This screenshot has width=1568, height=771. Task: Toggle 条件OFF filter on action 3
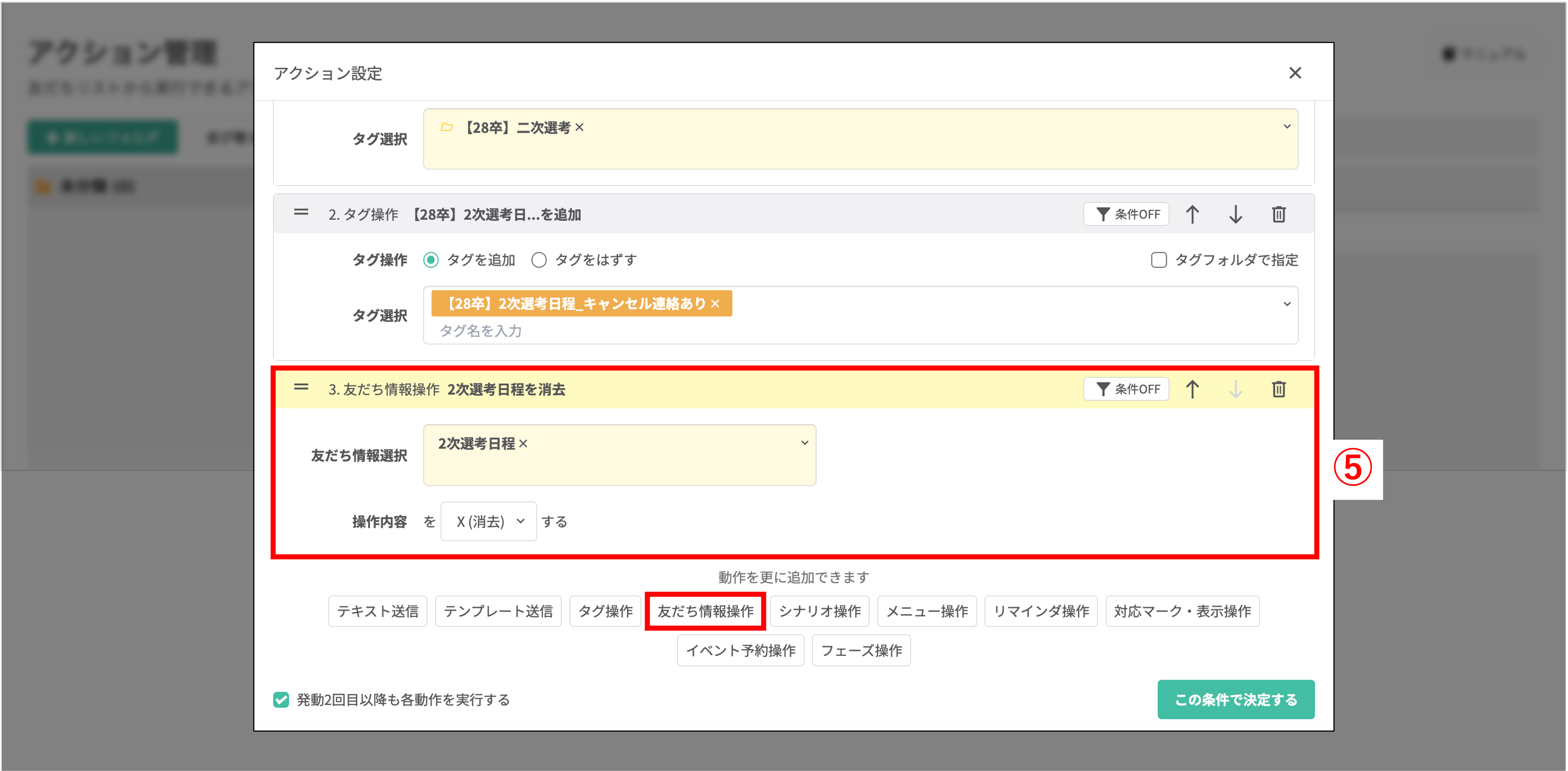pyautogui.click(x=1126, y=389)
